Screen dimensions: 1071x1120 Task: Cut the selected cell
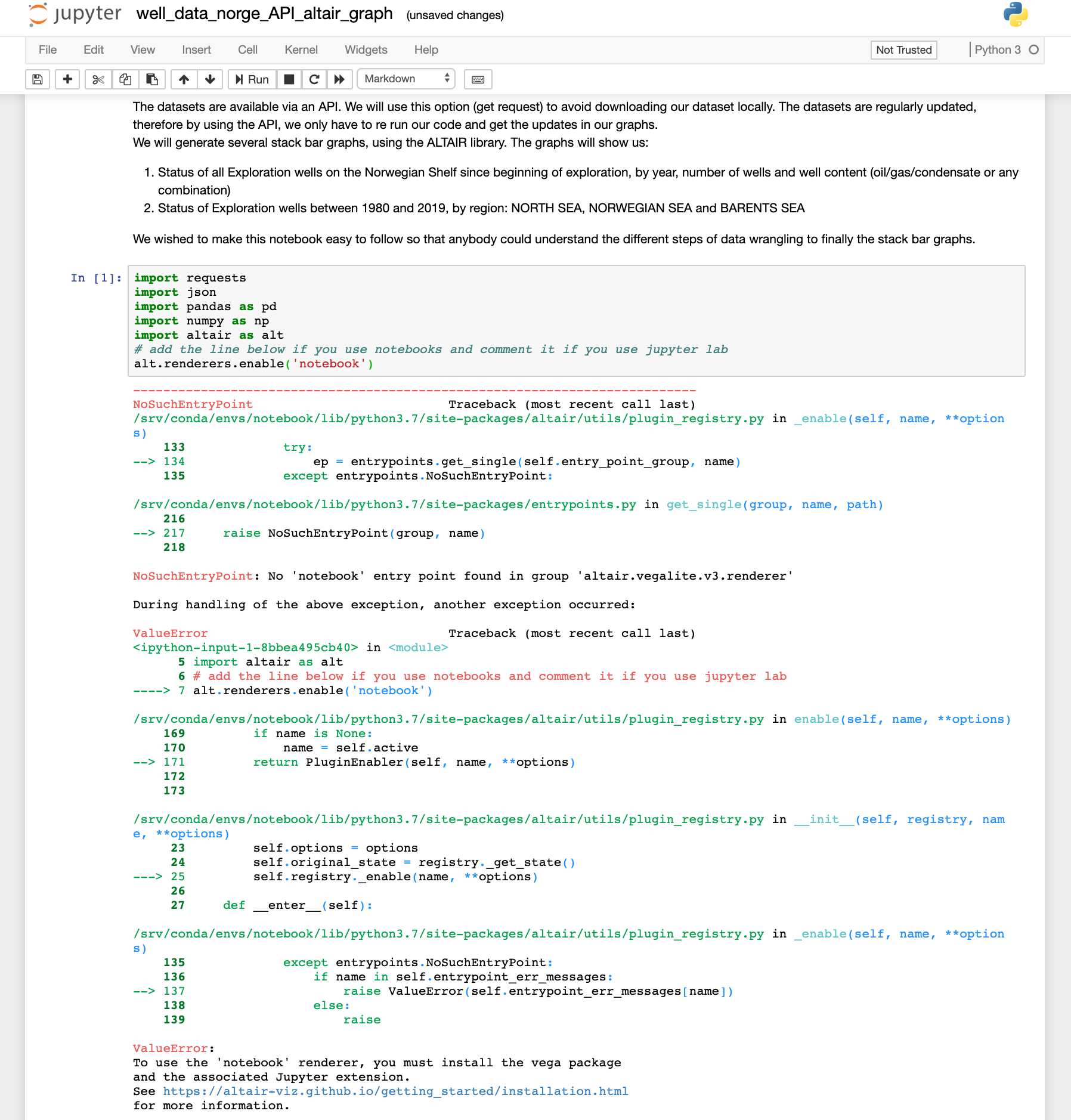[x=98, y=79]
